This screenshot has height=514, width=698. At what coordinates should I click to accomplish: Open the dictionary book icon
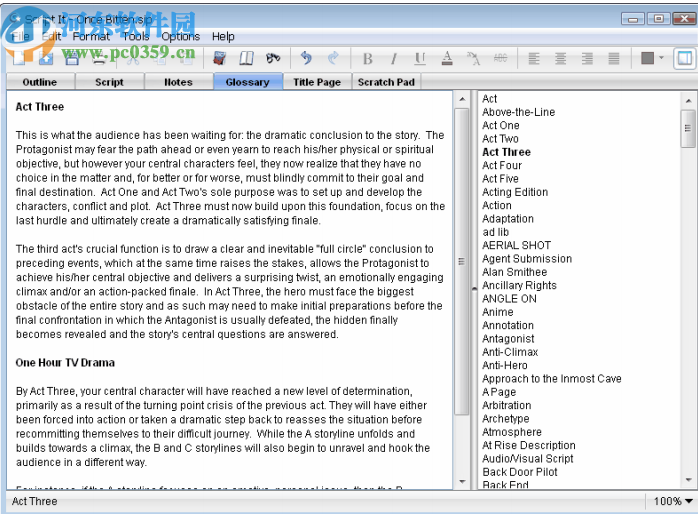point(219,58)
